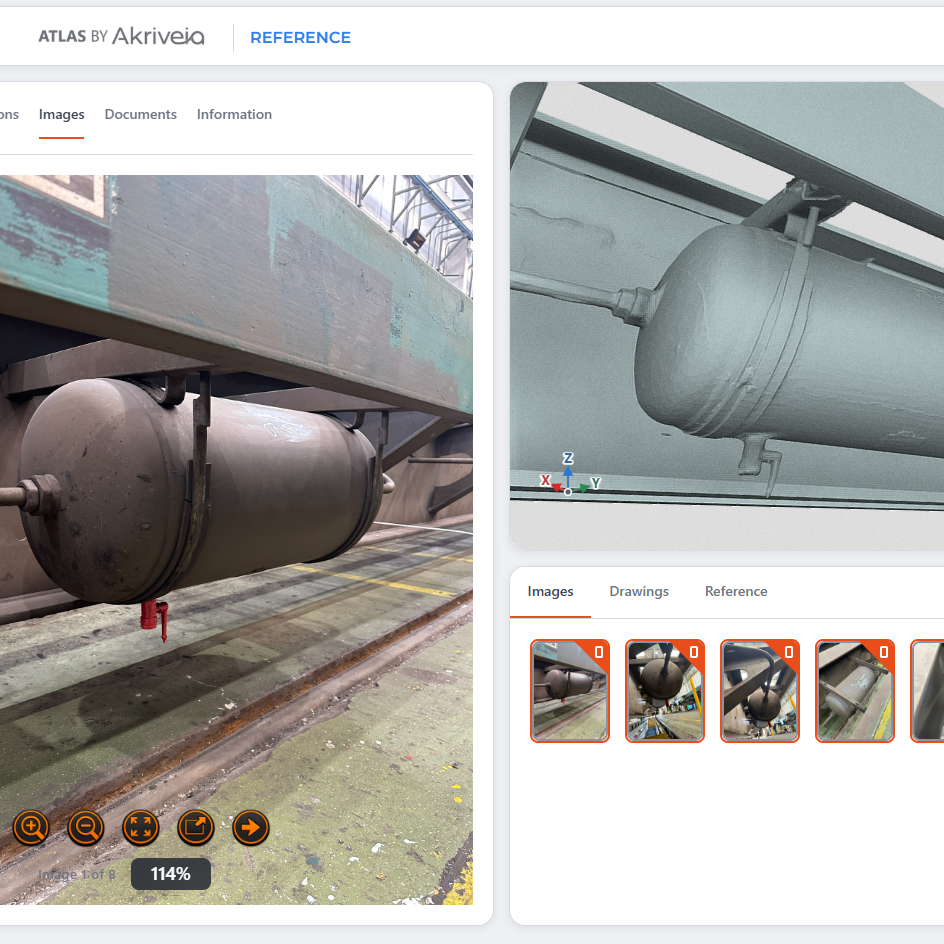Click the 114% zoom level indicator
The image size is (944, 944).
[171, 874]
